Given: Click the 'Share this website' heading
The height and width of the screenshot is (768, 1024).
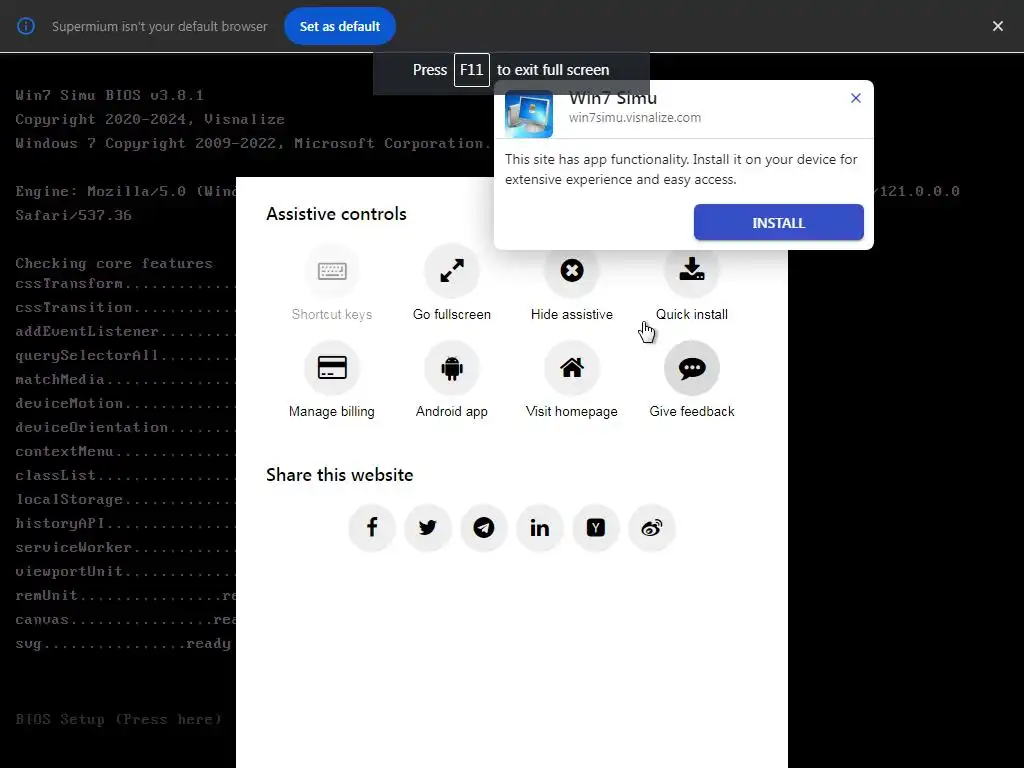Looking at the screenshot, I should 340,475.
